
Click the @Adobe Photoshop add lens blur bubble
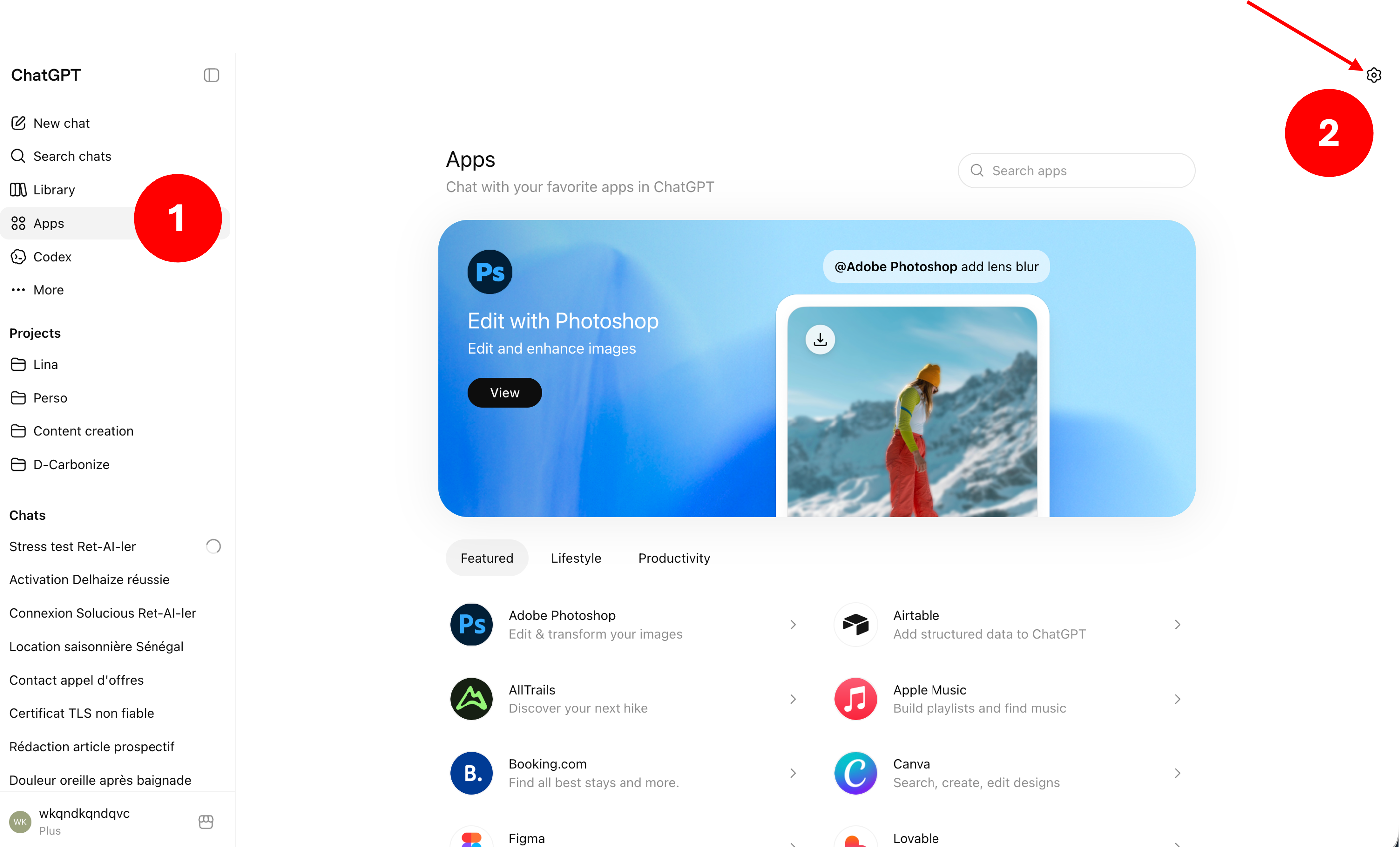point(936,266)
